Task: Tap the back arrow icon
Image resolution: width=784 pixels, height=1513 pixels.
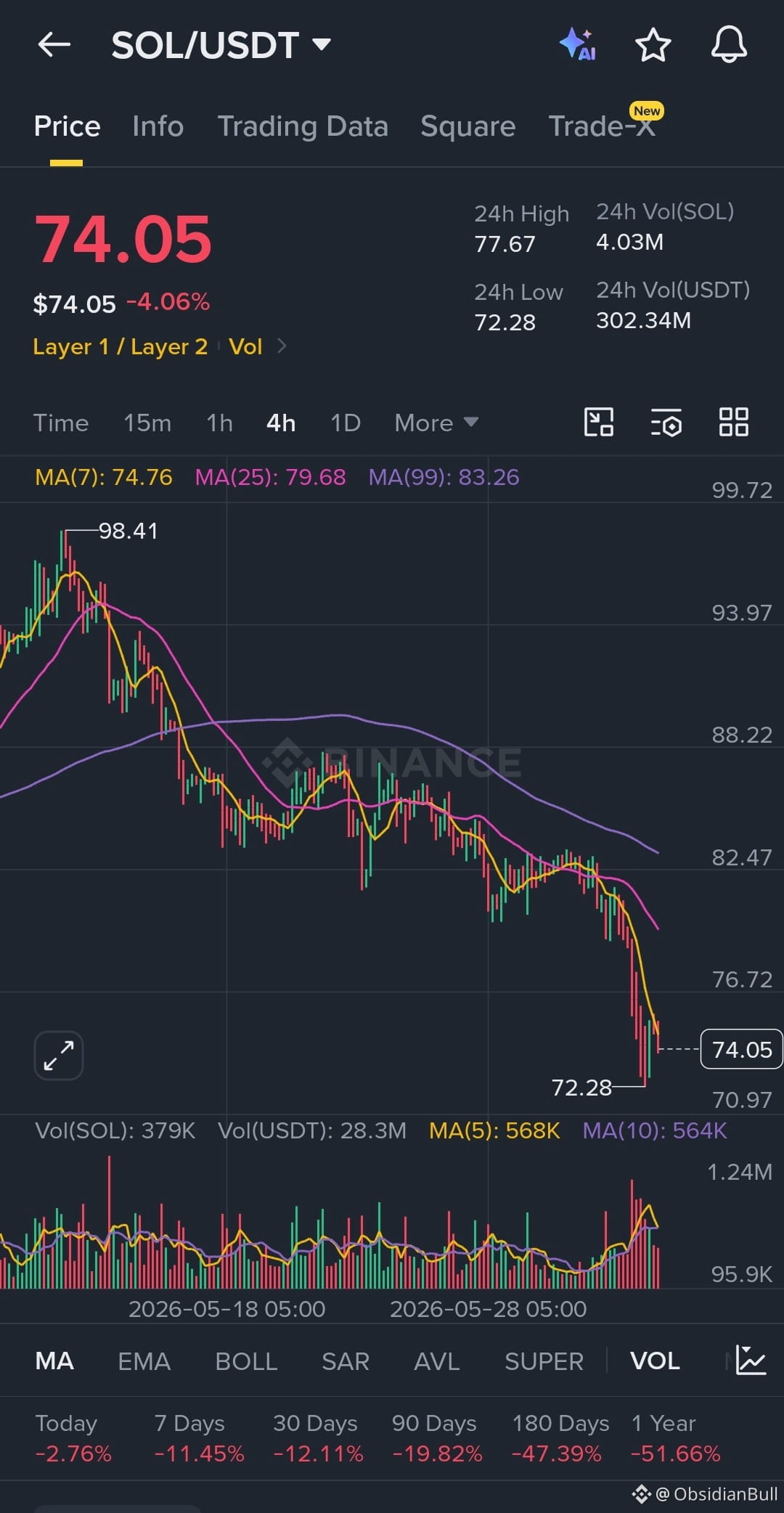Action: [54, 45]
